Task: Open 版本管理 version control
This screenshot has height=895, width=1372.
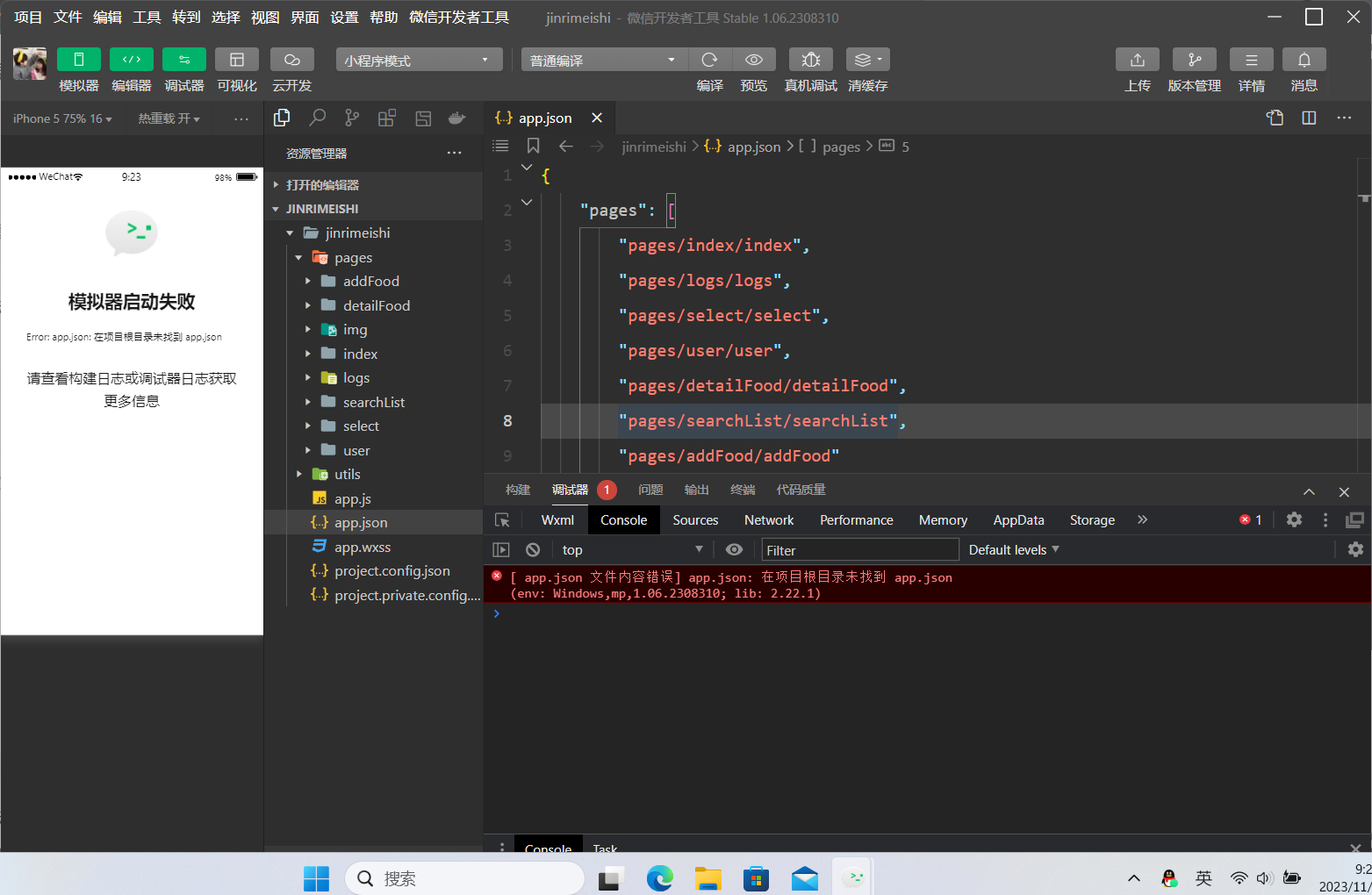Action: pyautogui.click(x=1195, y=60)
